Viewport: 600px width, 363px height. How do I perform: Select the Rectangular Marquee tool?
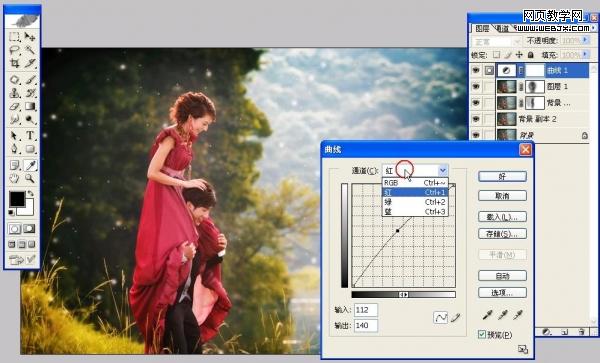point(15,37)
